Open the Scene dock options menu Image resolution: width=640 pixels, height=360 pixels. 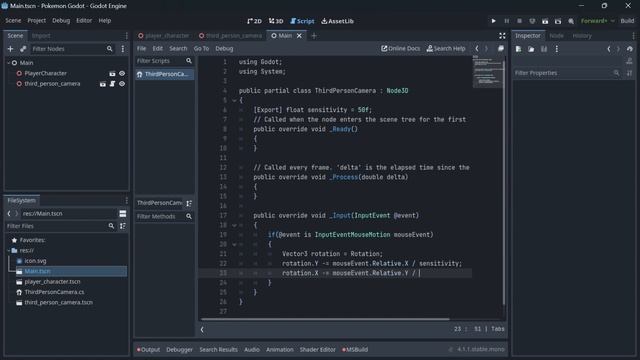click(127, 36)
